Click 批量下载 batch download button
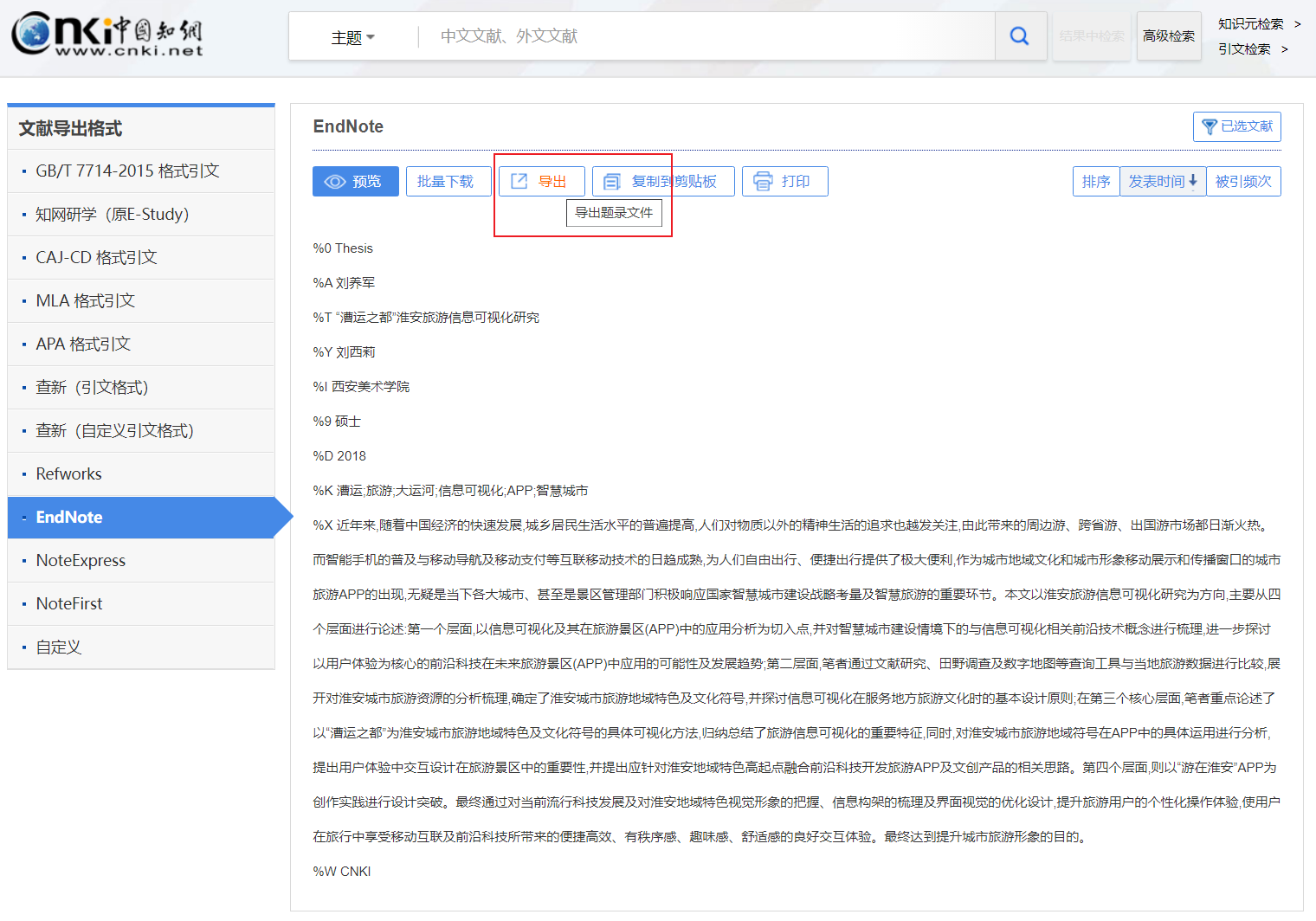1316x921 pixels. pos(448,181)
